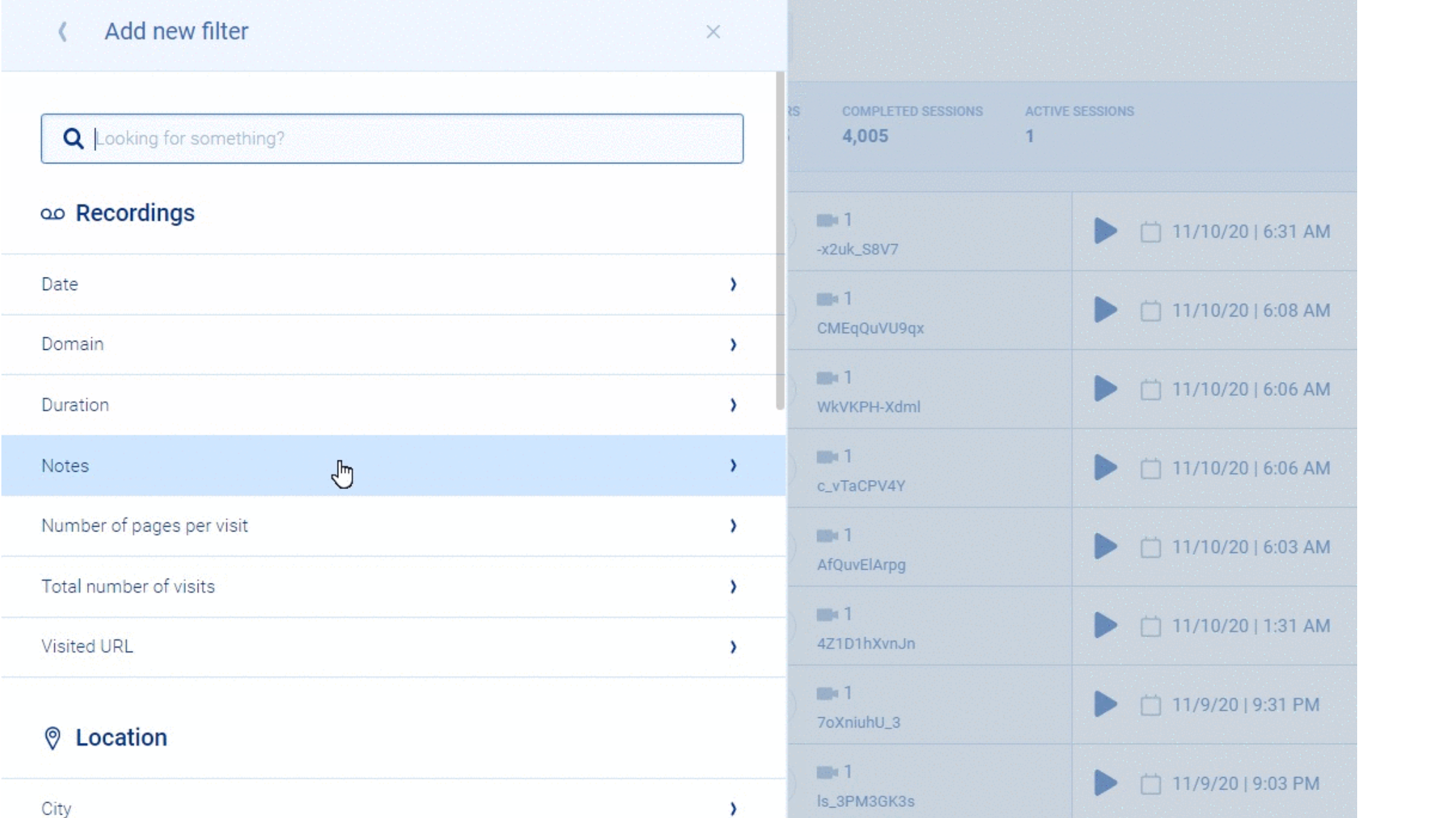
Task: Click the search magnifier icon
Action: tap(73, 138)
